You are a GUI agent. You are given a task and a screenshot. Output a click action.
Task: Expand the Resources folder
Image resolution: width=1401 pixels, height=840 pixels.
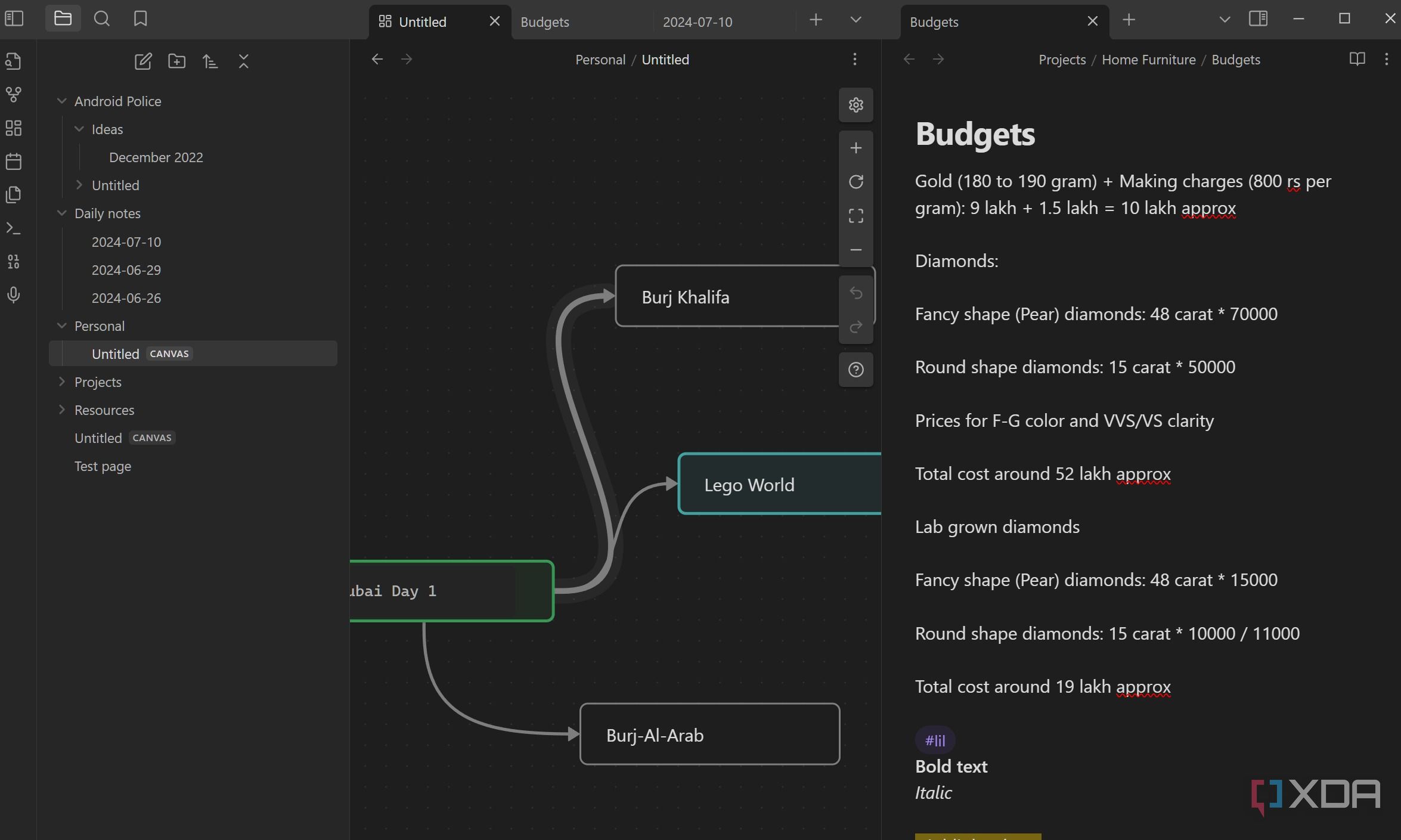[61, 410]
